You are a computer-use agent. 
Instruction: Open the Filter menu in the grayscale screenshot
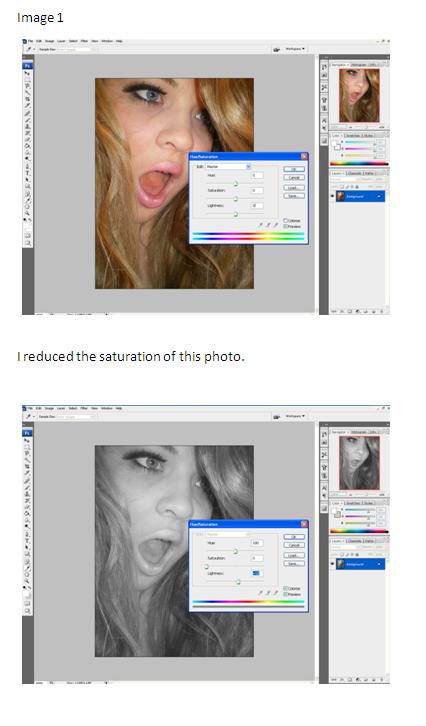click(x=84, y=408)
